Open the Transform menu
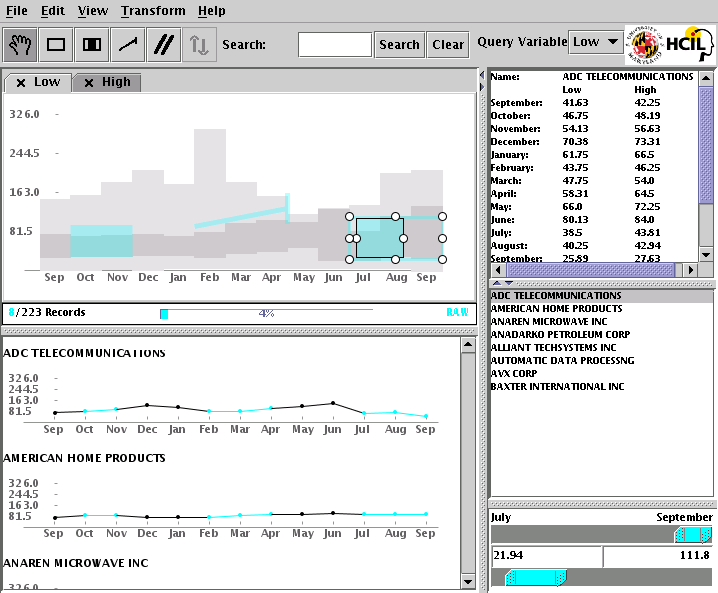The height and width of the screenshot is (593, 718). coord(153,11)
